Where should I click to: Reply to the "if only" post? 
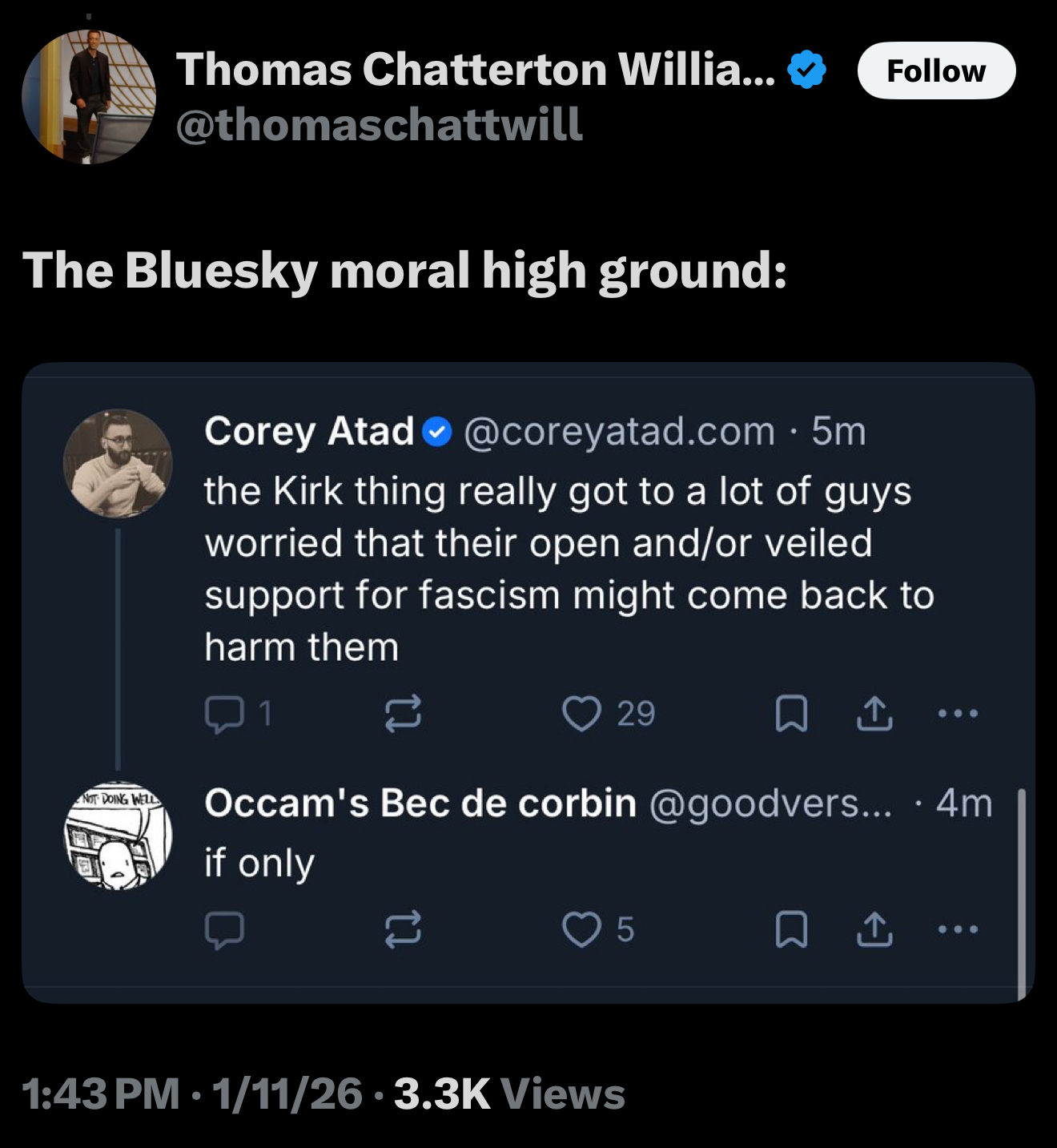[x=223, y=929]
